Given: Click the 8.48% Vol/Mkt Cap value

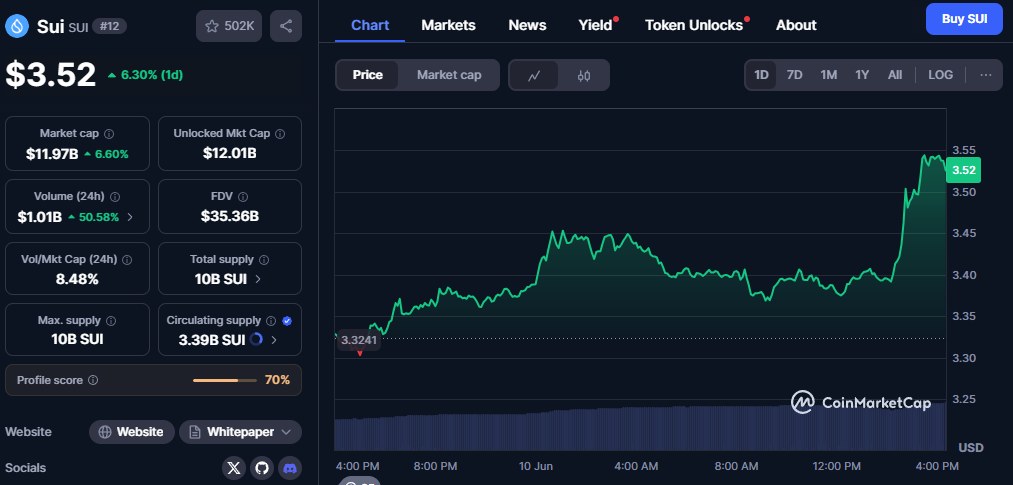Looking at the screenshot, I should pyautogui.click(x=78, y=280).
